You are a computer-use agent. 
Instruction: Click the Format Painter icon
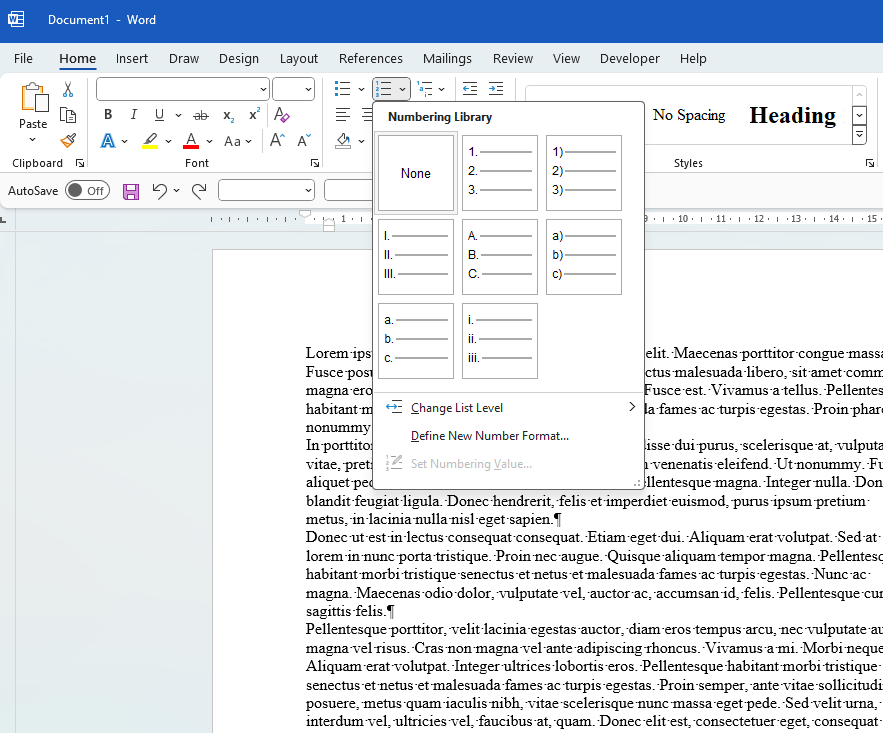coord(67,140)
